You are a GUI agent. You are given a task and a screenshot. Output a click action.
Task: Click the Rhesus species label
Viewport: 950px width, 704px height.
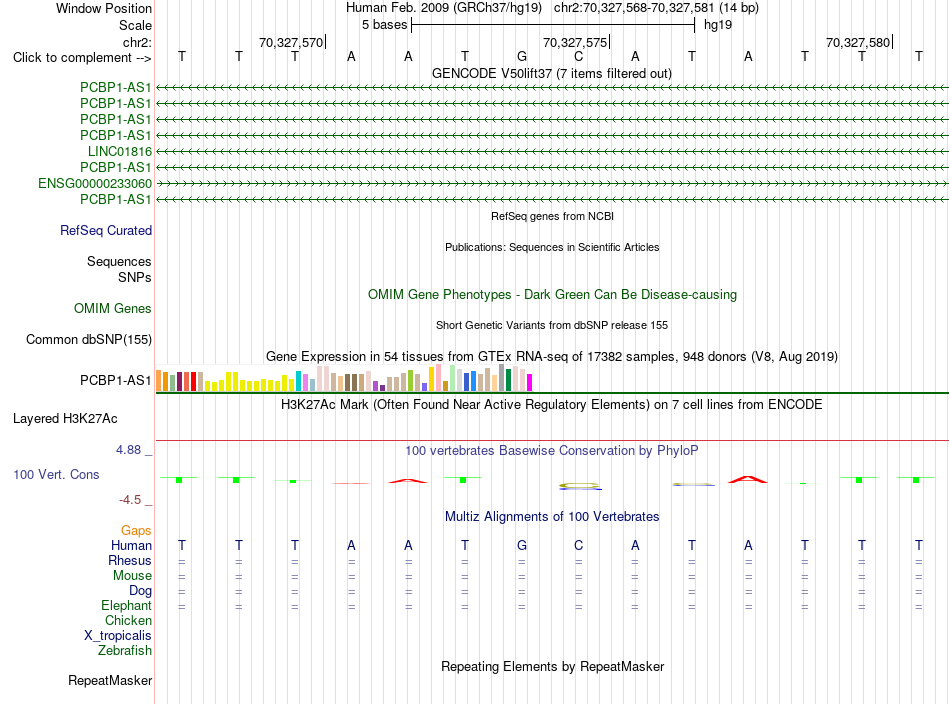(130, 560)
